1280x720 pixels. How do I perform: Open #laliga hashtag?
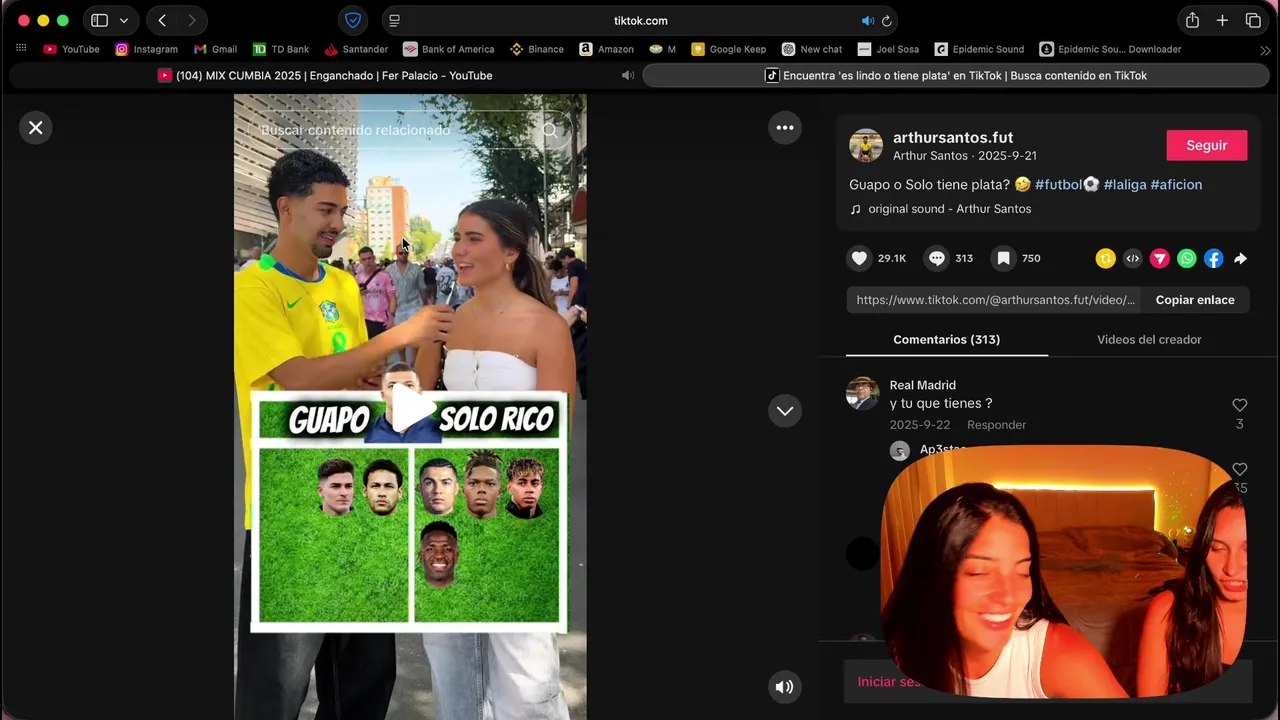(1125, 184)
